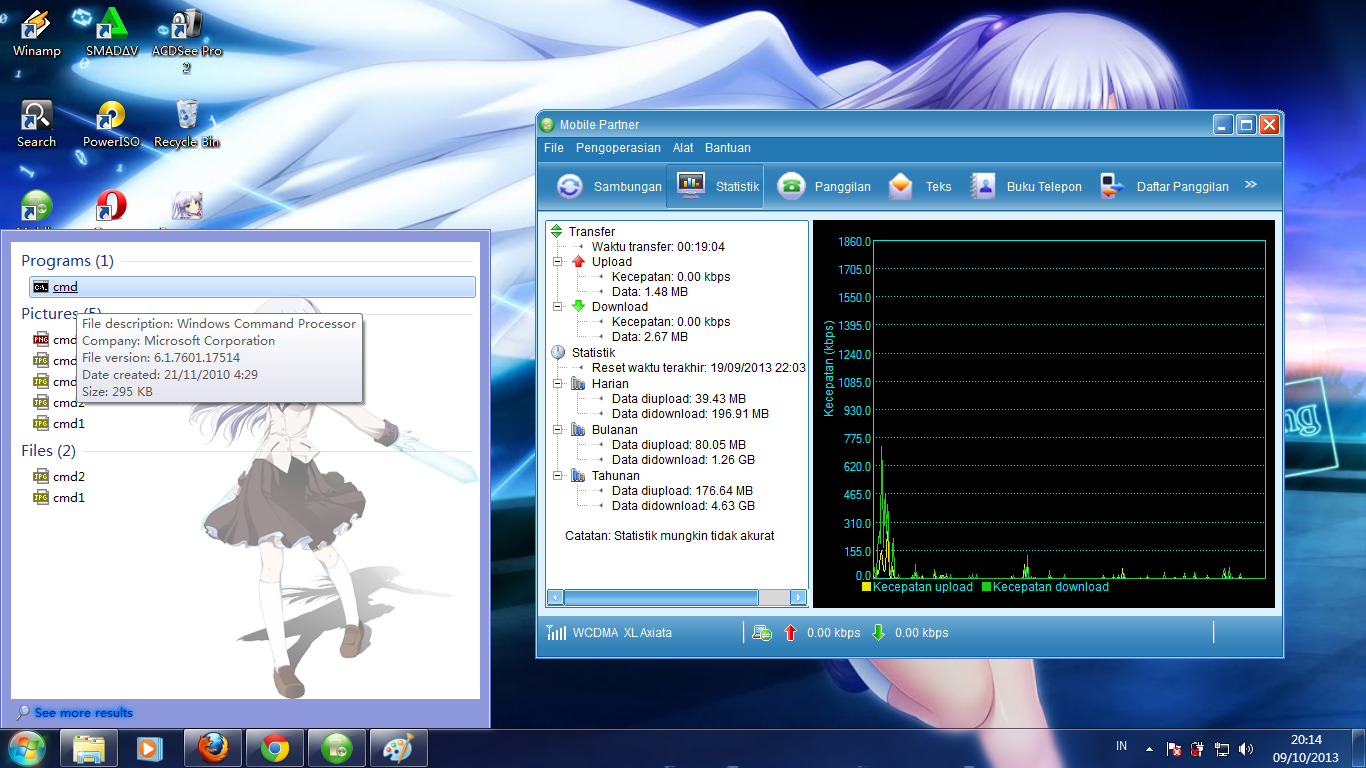Click the statistics tree horizontal scrollbar thumb

pos(661,597)
